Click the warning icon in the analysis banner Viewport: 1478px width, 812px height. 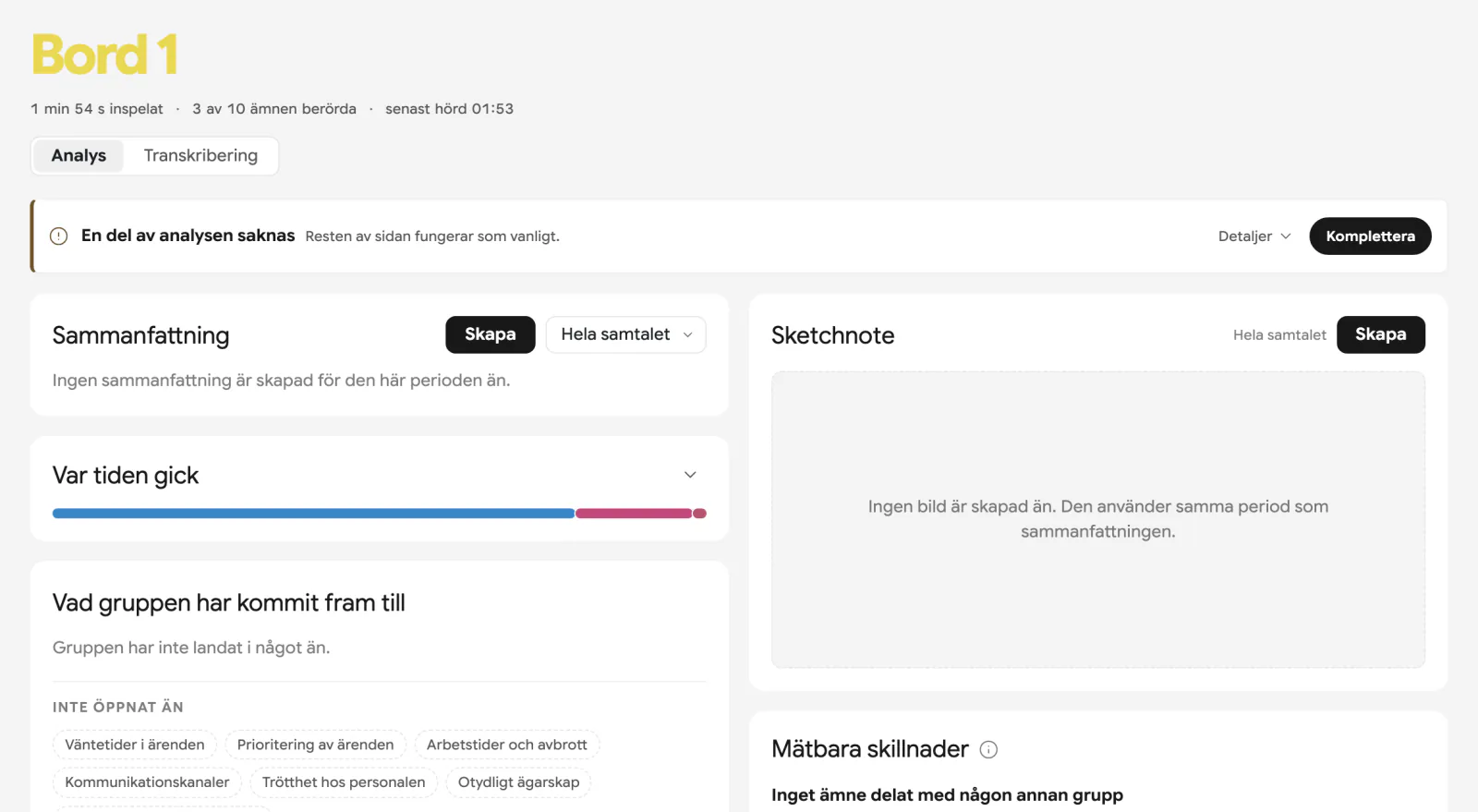pyautogui.click(x=58, y=236)
